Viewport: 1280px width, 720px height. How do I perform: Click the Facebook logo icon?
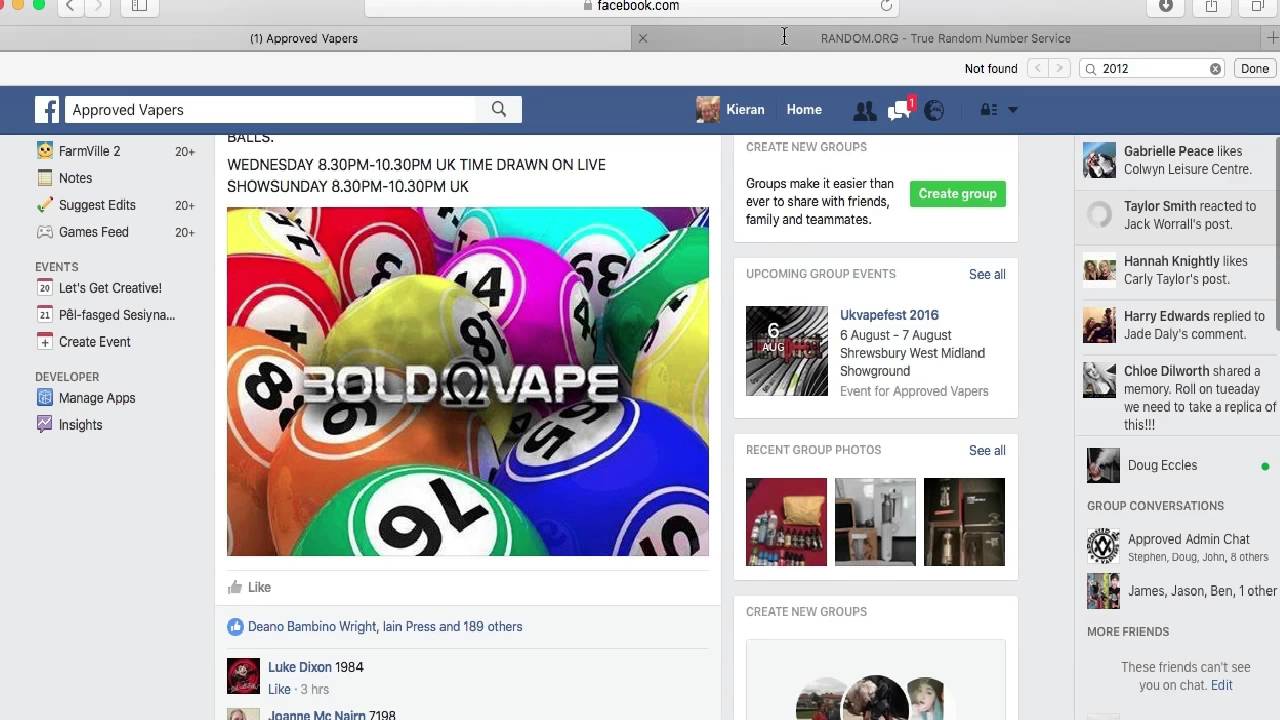click(47, 110)
